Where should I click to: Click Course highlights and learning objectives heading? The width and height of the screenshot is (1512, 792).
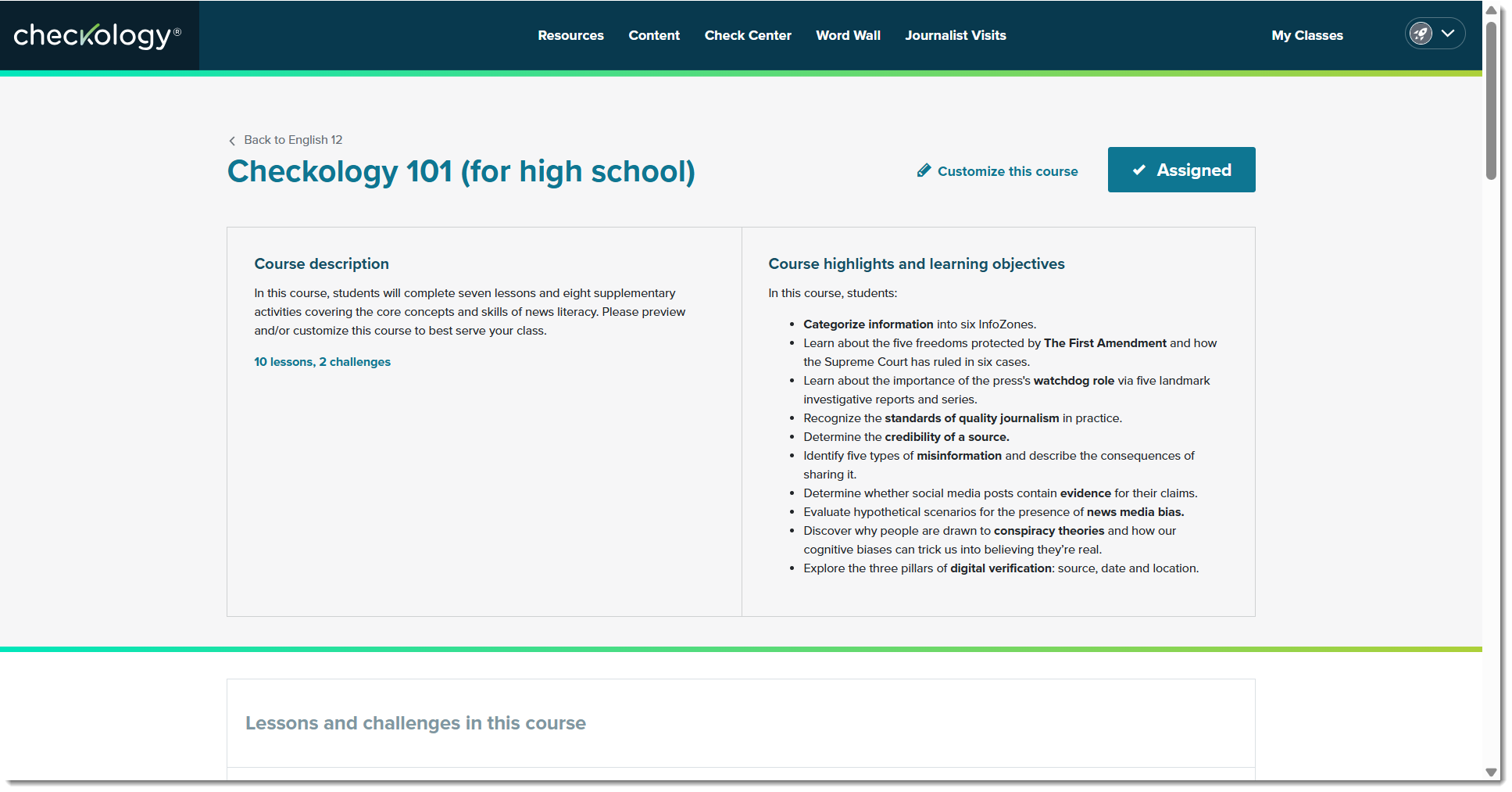(916, 264)
